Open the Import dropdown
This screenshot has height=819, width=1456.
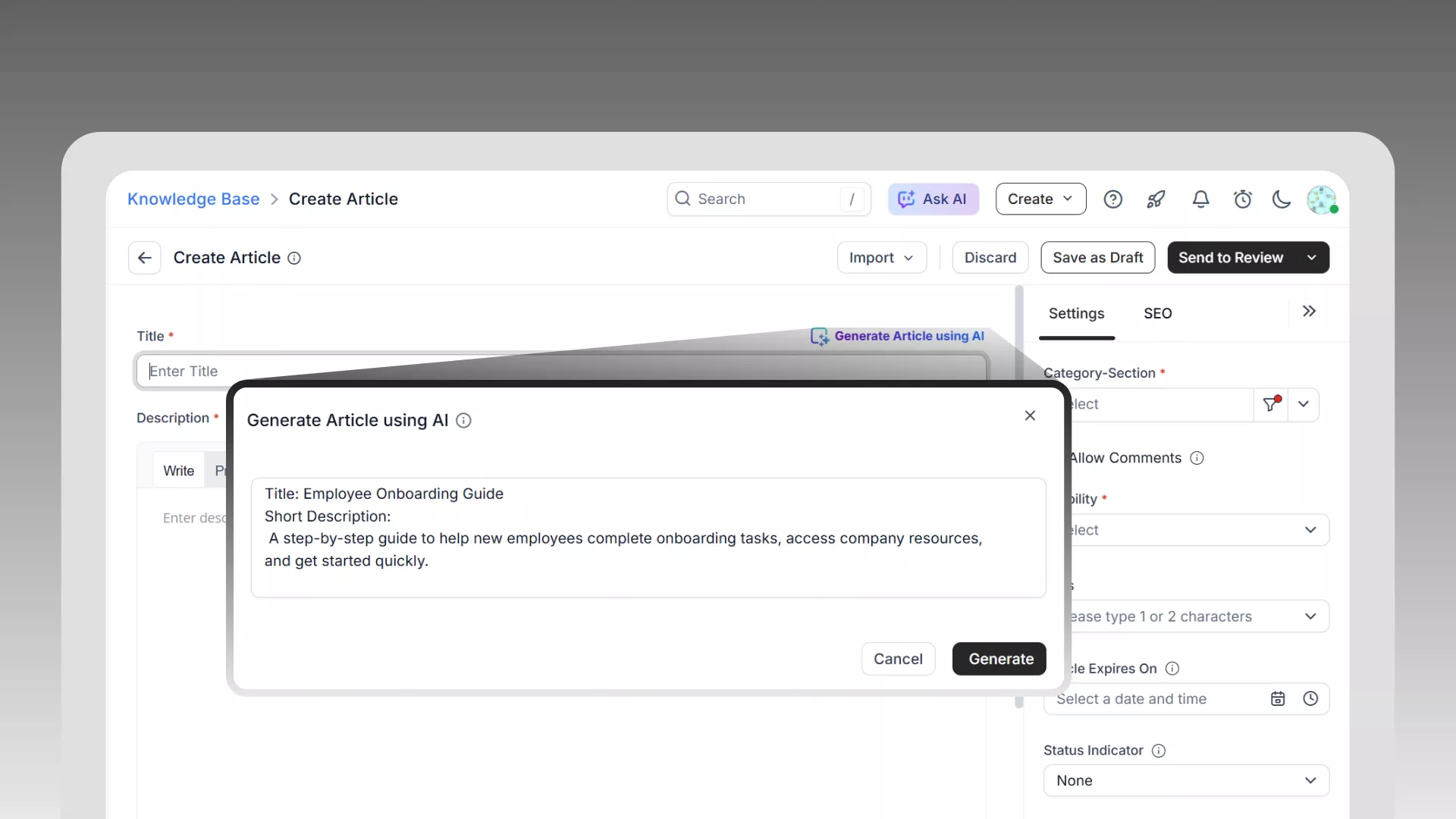(881, 258)
